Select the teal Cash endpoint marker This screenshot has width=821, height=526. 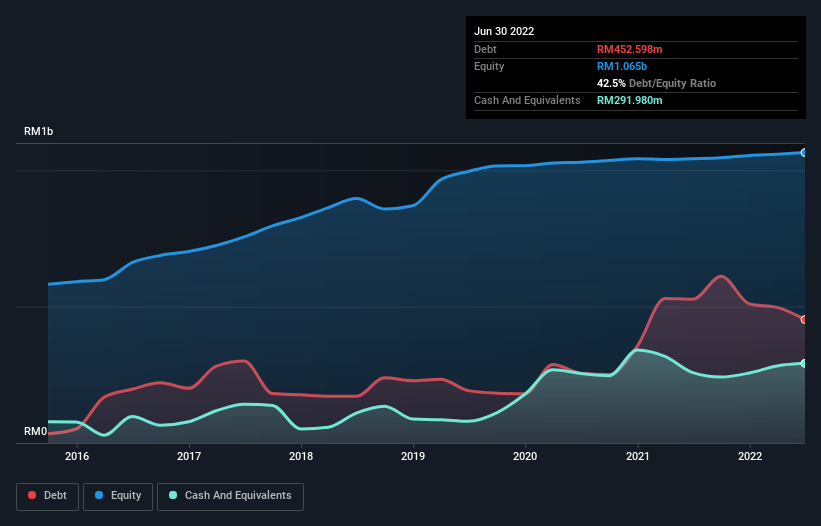click(804, 363)
